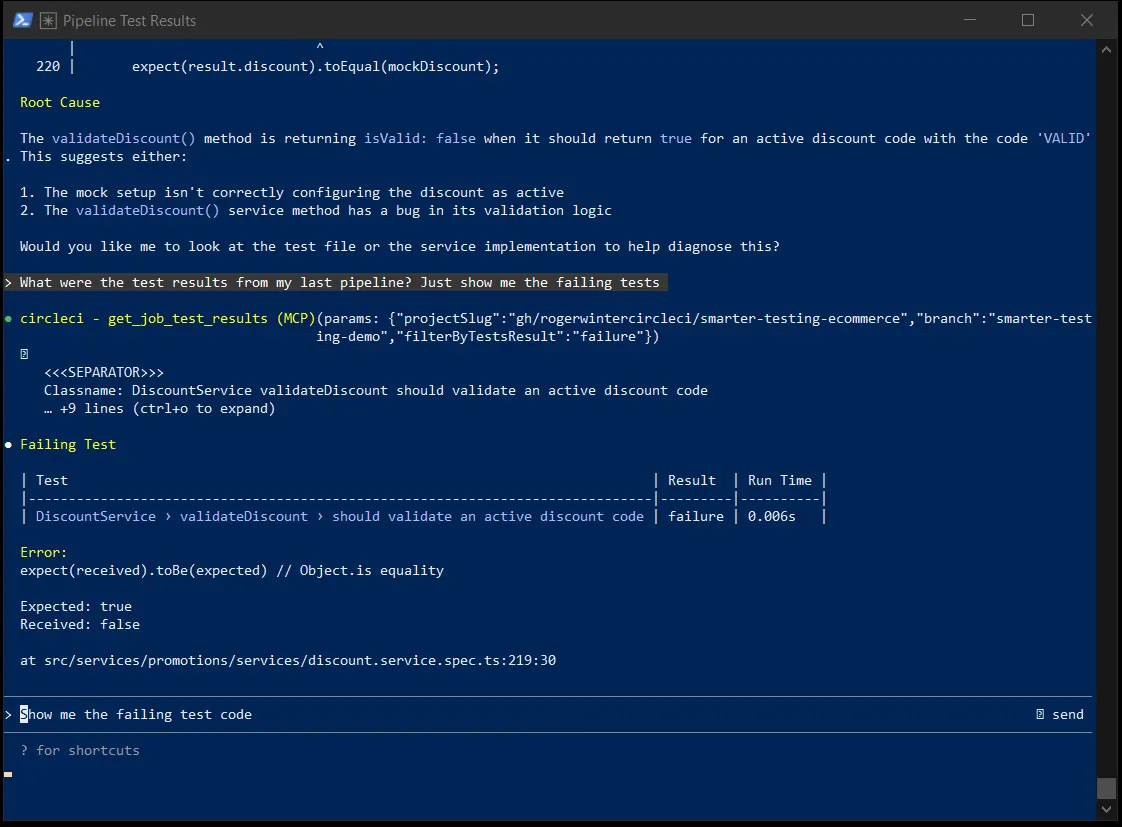Click the 'send' label in input box
Viewport: 1122px width, 827px height.
point(1068,714)
